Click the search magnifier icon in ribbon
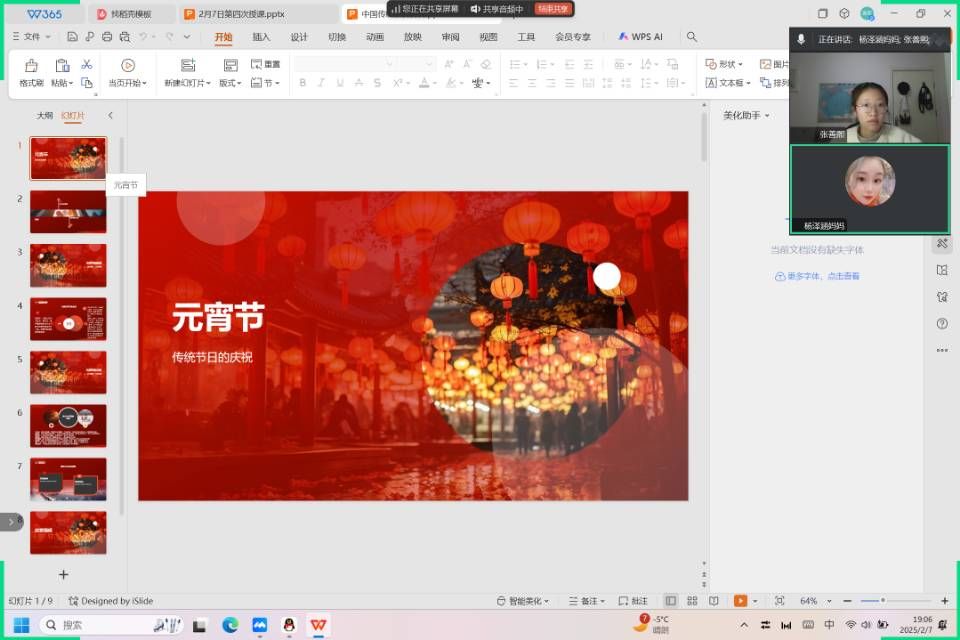Viewport: 960px width, 640px height. point(691,37)
